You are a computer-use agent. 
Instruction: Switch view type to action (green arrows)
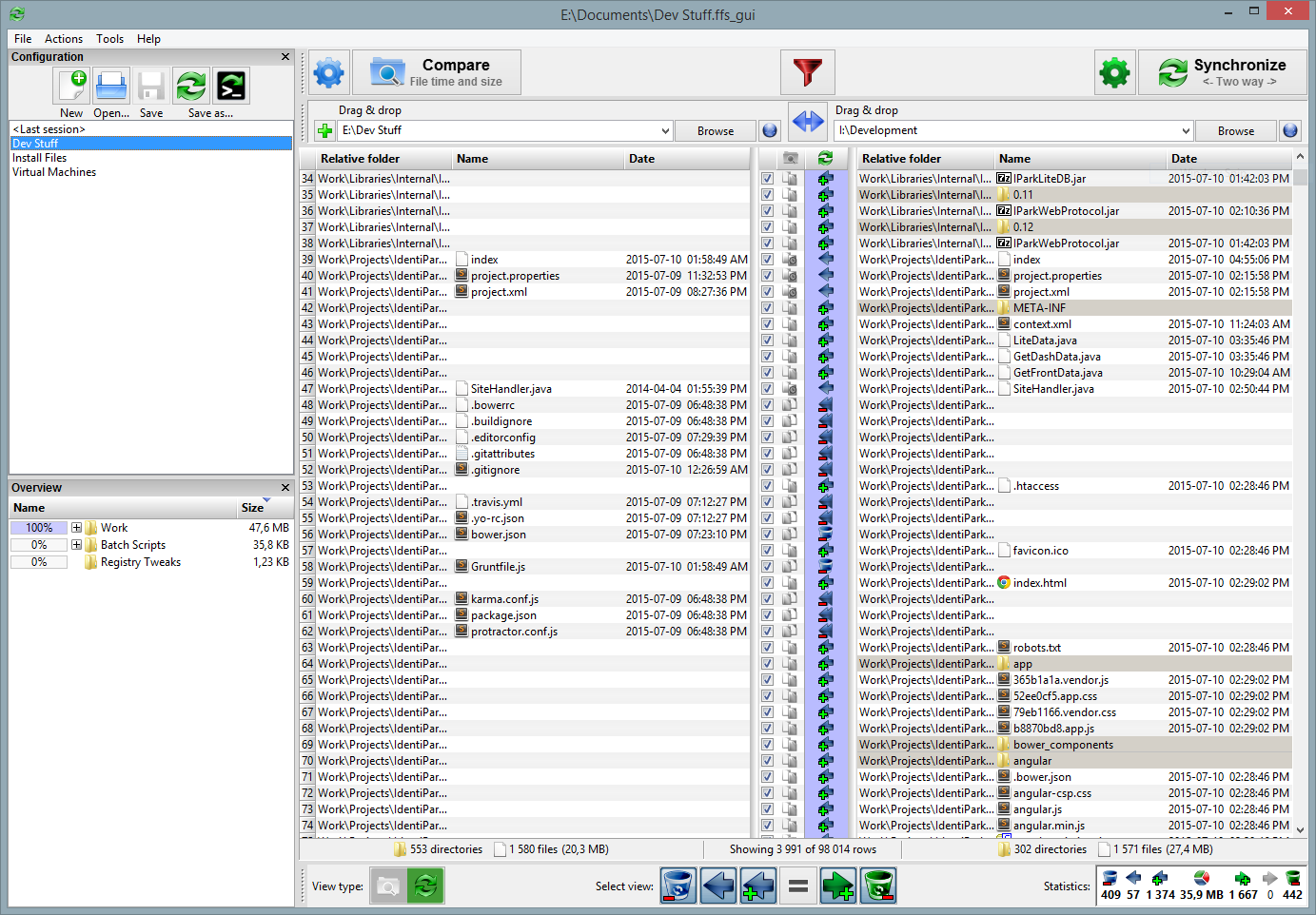pyautogui.click(x=425, y=886)
